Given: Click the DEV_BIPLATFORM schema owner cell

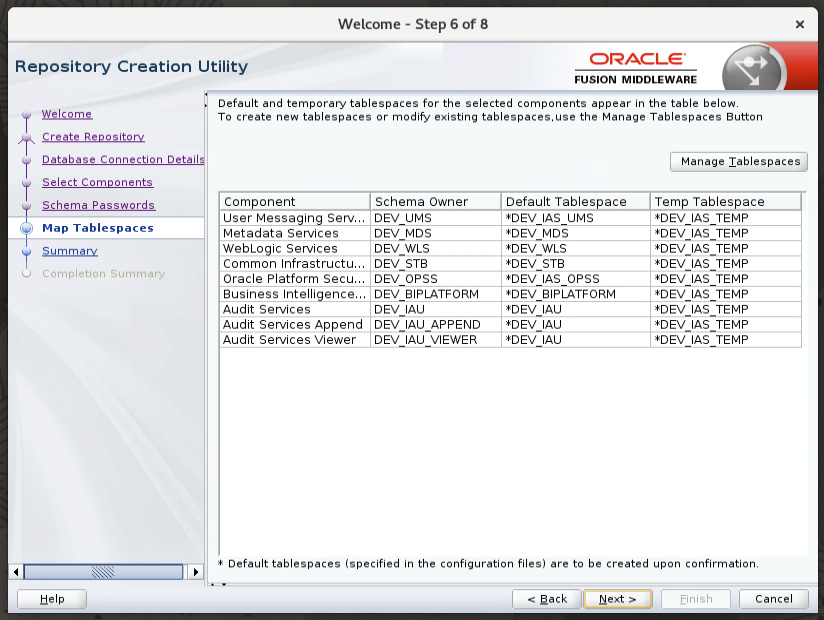Looking at the screenshot, I should tap(436, 294).
